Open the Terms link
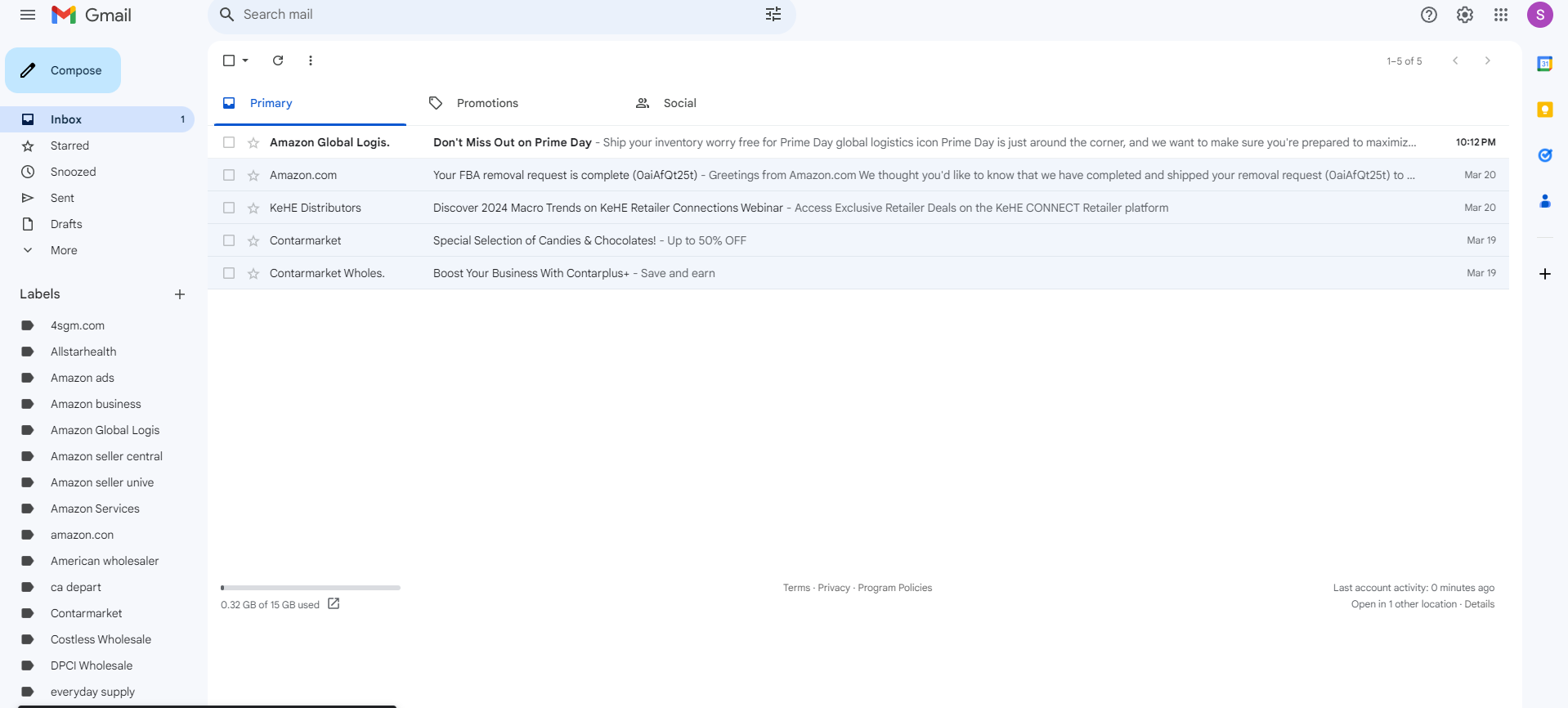Image resolution: width=1568 pixels, height=708 pixels. [796, 588]
